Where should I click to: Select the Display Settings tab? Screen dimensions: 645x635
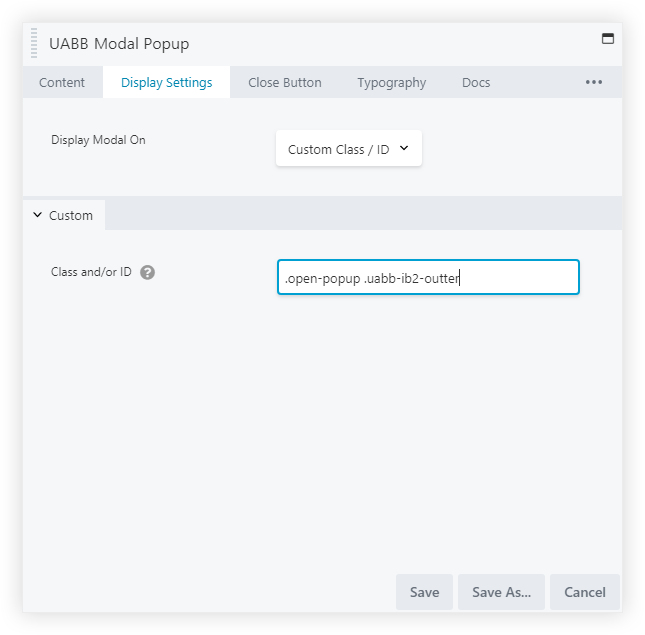(166, 82)
